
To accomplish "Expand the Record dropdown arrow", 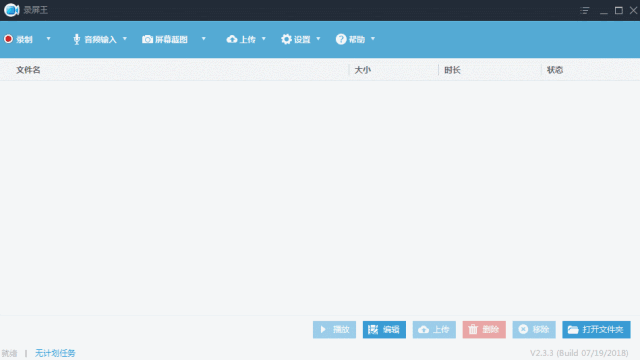I will 48,39.
